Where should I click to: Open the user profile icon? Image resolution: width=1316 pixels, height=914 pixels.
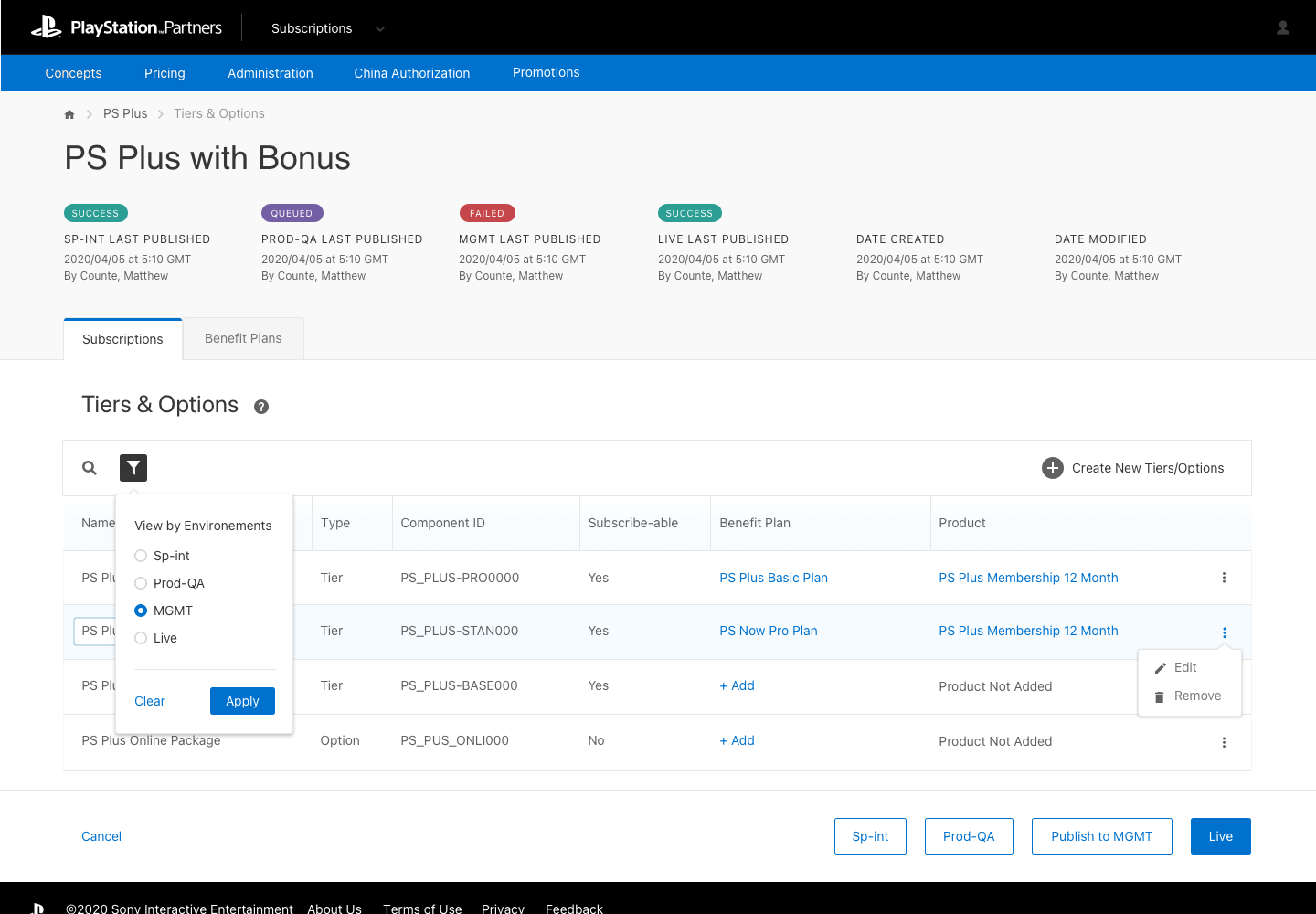coord(1283,27)
